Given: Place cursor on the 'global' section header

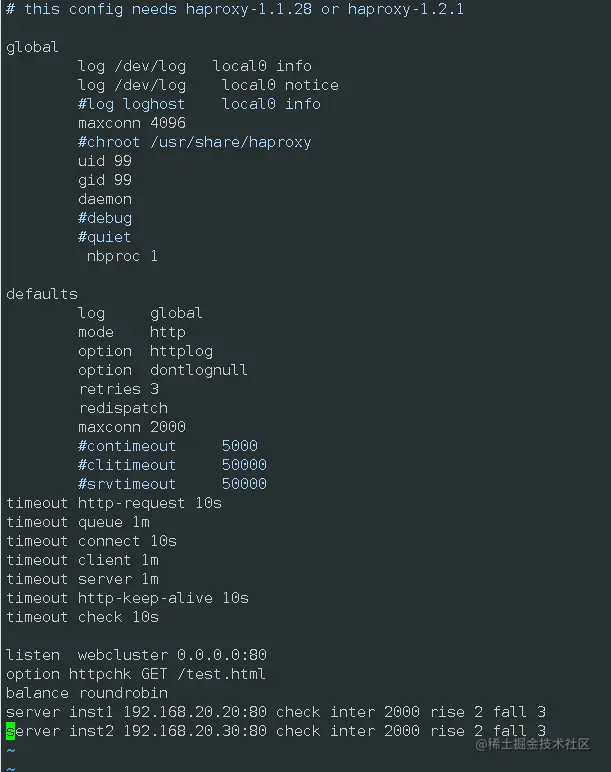Looking at the screenshot, I should (32, 47).
